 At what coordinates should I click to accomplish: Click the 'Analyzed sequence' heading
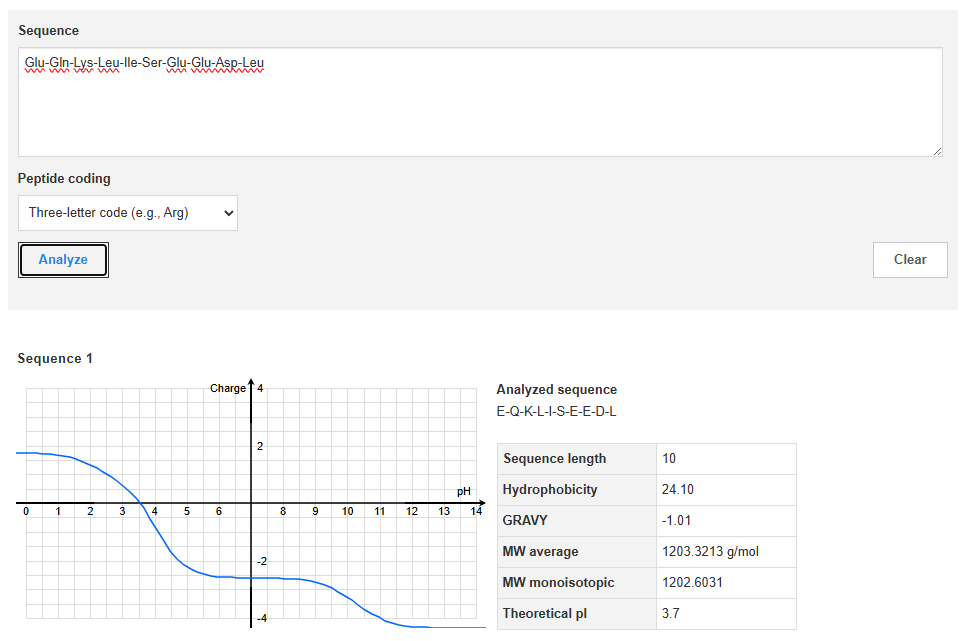tap(556, 390)
